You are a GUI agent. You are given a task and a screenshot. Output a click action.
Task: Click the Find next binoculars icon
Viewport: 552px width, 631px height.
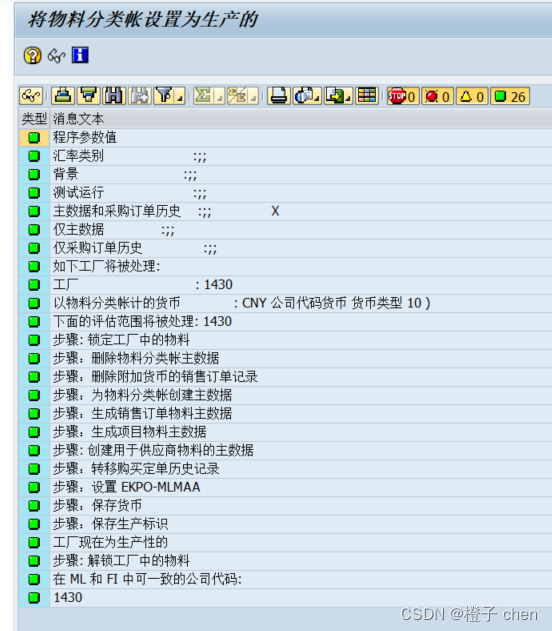140,96
